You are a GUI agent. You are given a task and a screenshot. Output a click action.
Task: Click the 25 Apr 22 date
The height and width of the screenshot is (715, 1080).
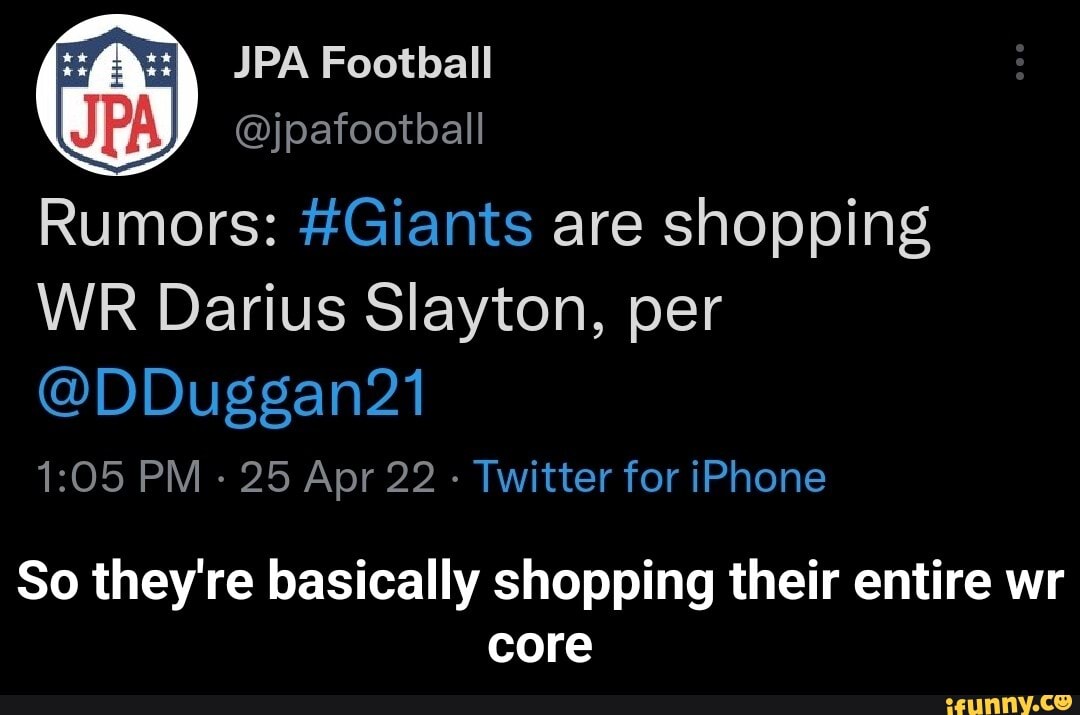tap(338, 477)
